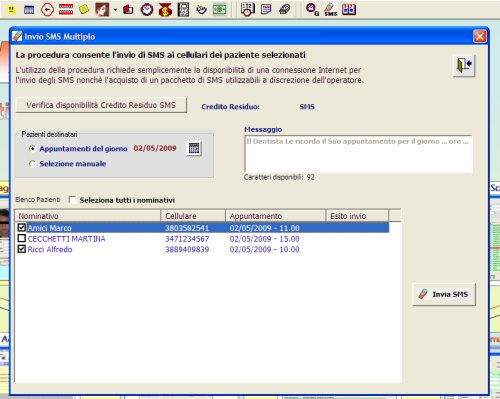This screenshot has width=500, height=399.
Task: Click the clock icon with letter G
Action: [312, 9]
